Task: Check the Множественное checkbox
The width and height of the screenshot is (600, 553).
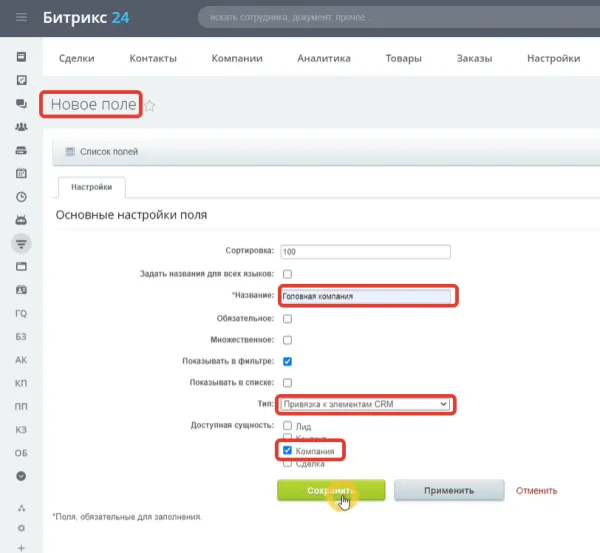Action: (288, 340)
